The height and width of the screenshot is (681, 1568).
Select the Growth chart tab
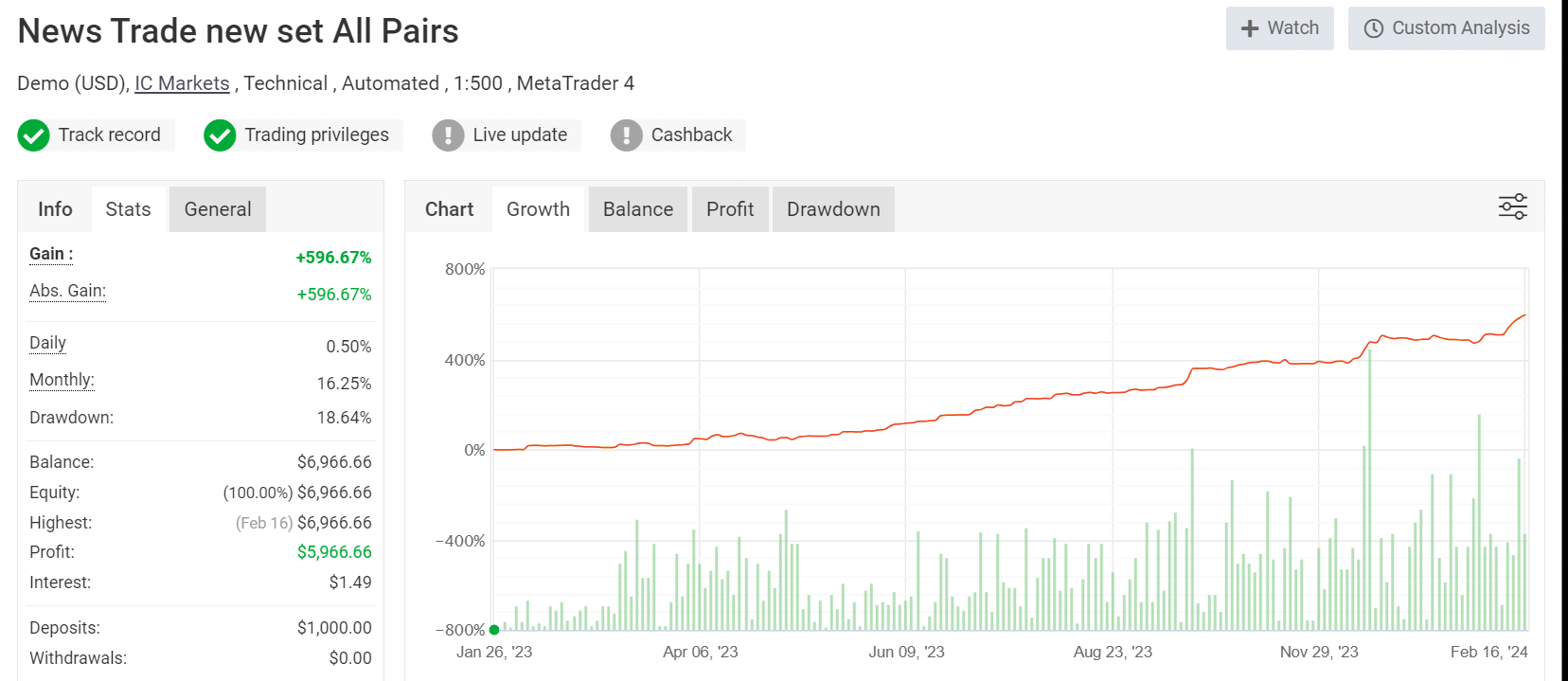pos(538,209)
